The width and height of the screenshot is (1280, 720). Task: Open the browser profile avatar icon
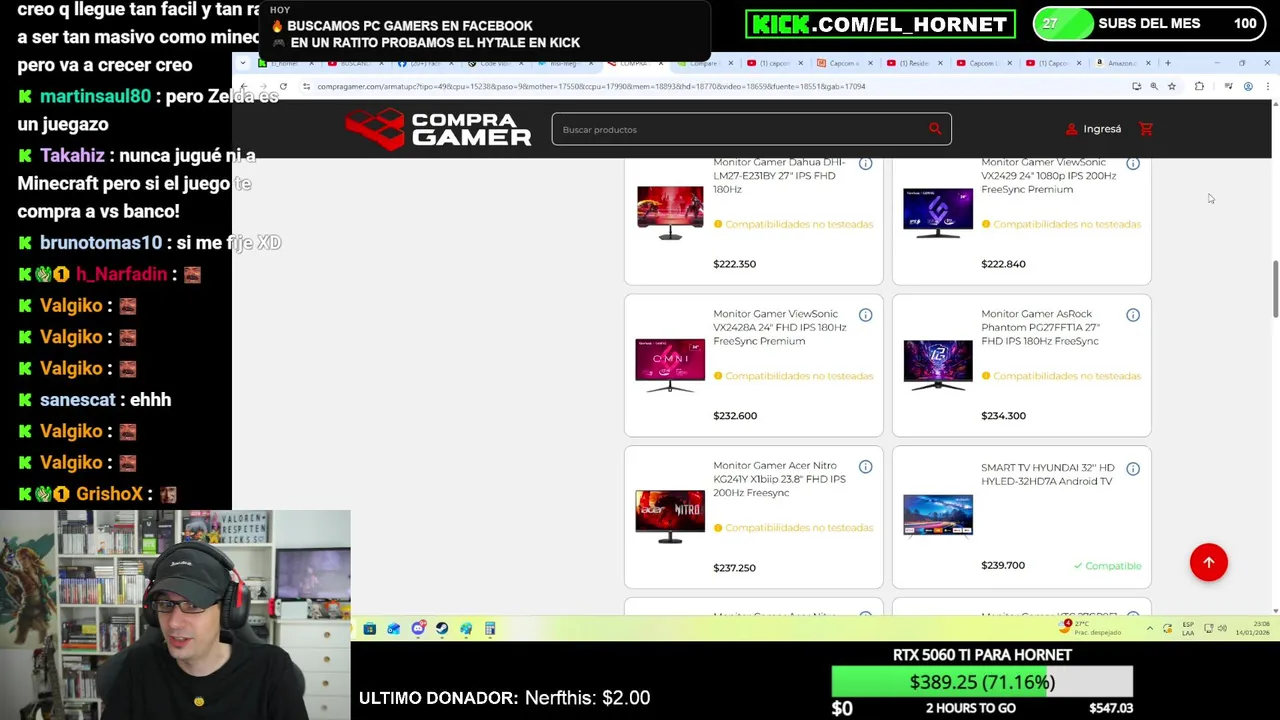tap(1248, 86)
